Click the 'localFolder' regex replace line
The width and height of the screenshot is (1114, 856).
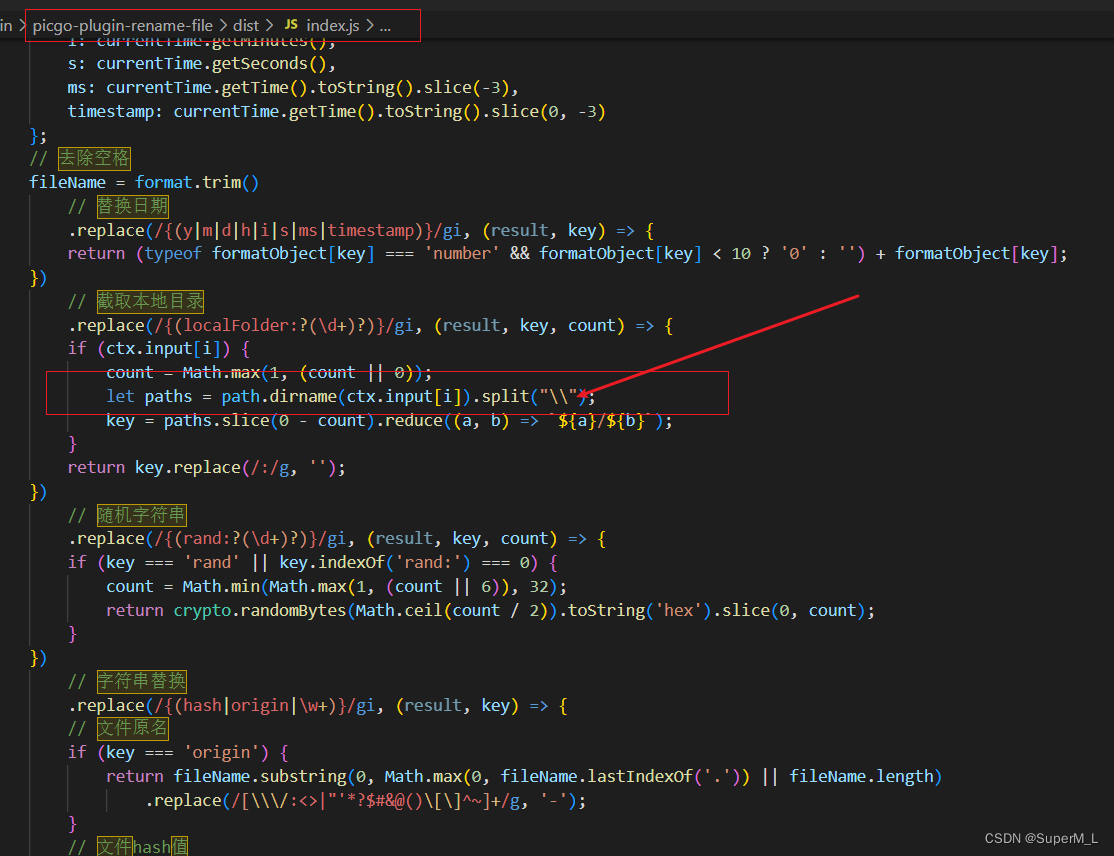(x=370, y=325)
